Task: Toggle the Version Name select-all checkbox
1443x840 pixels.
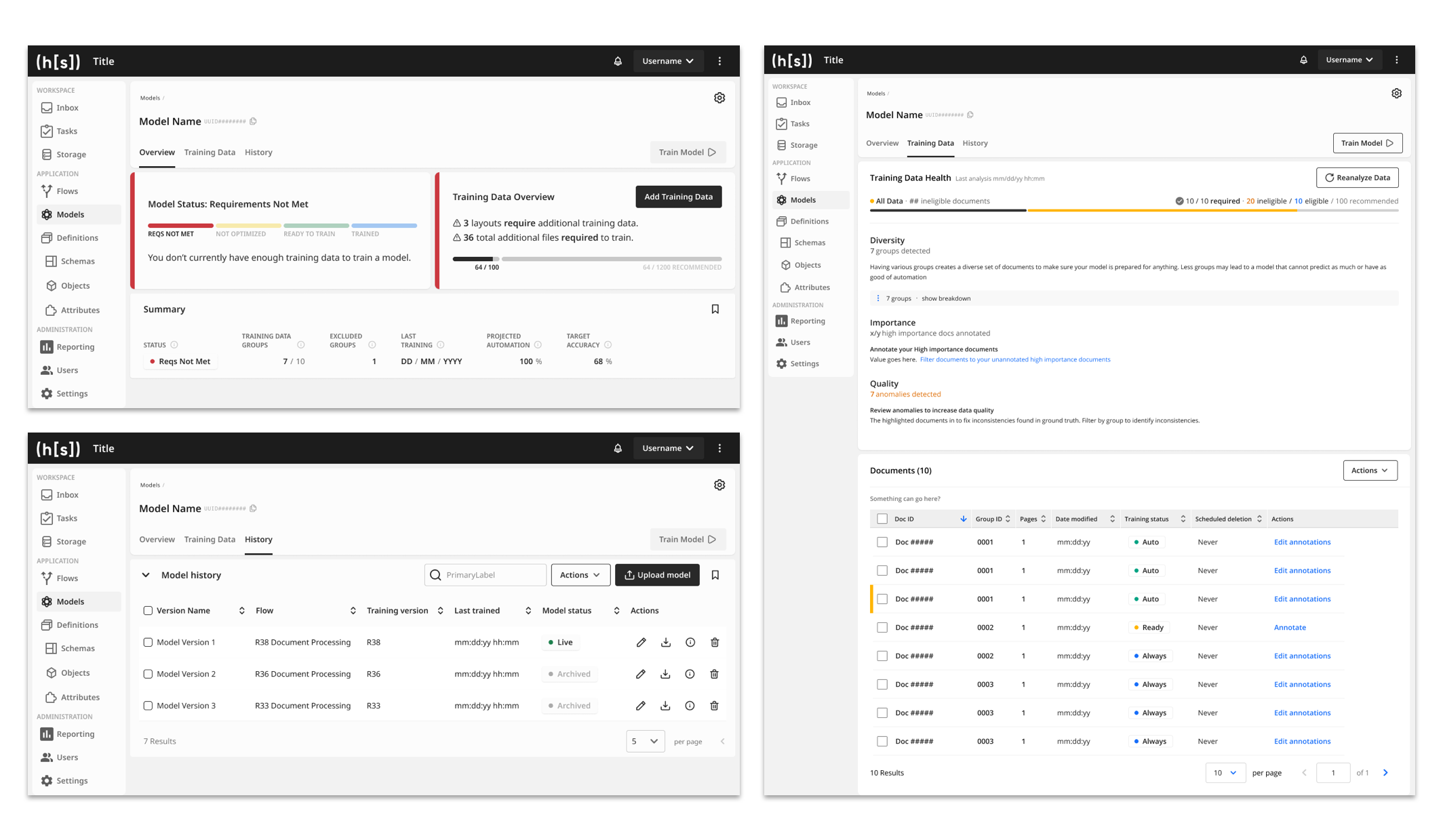Action: point(148,611)
